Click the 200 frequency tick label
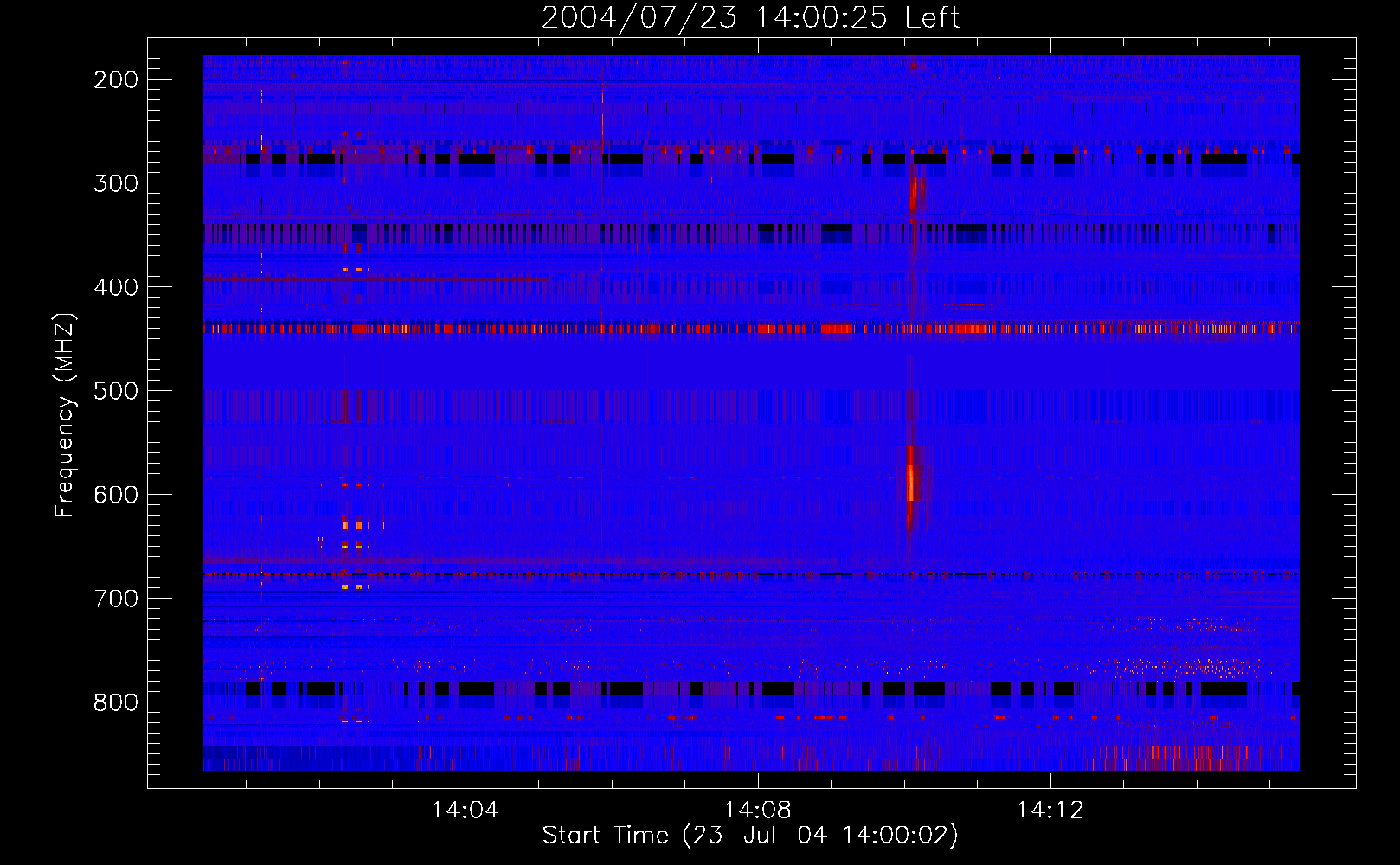This screenshot has height=865, width=1400. tap(116, 80)
